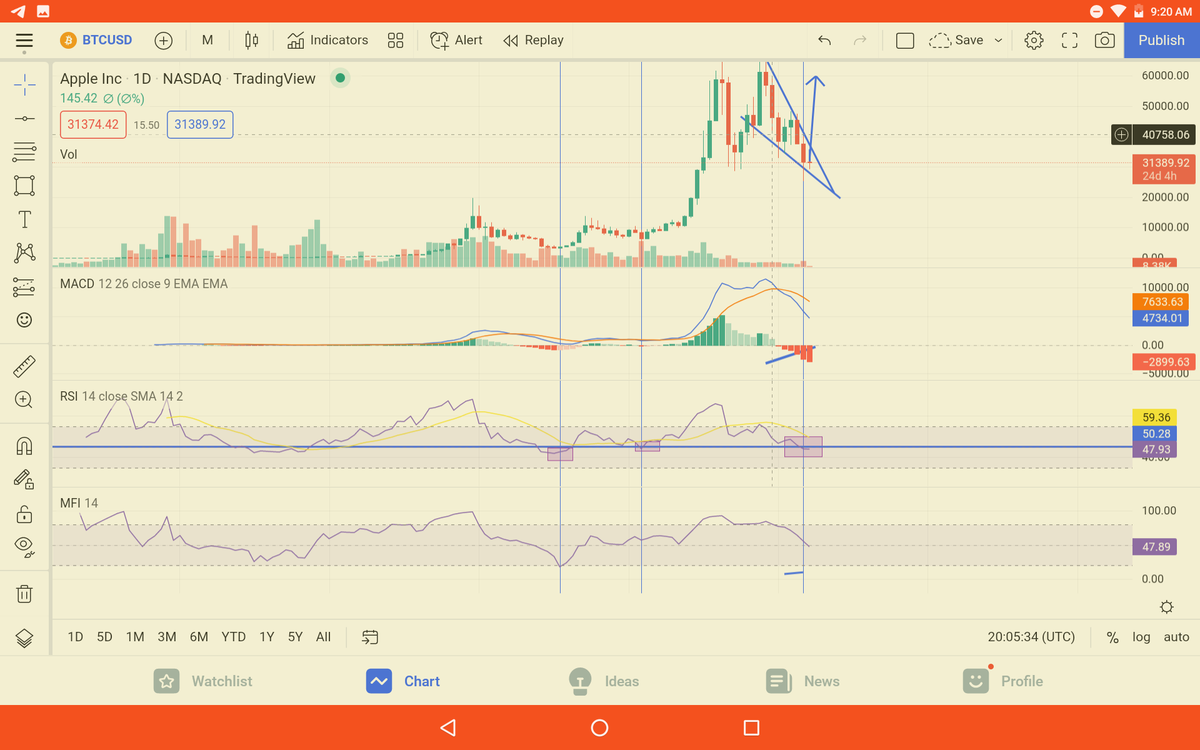Undo the last chart action

coord(824,40)
